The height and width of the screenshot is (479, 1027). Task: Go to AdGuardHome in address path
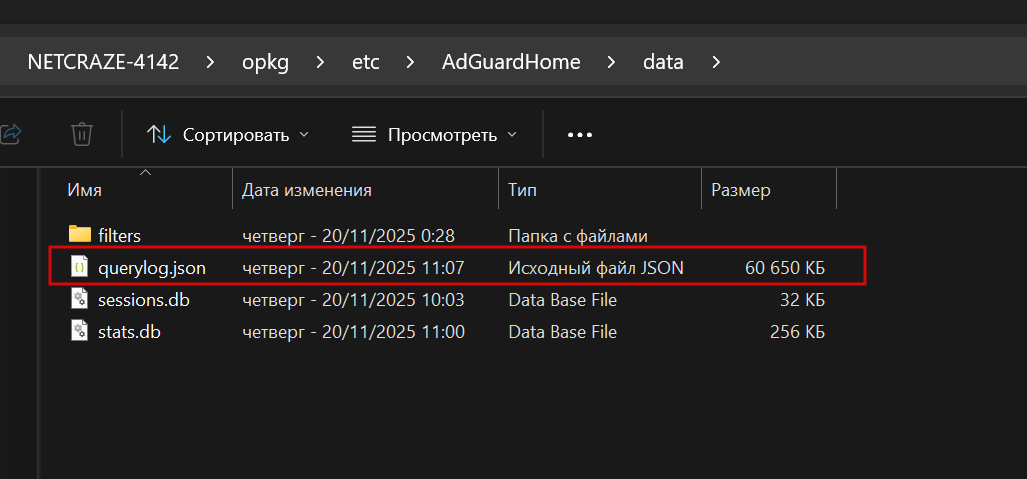[x=511, y=62]
